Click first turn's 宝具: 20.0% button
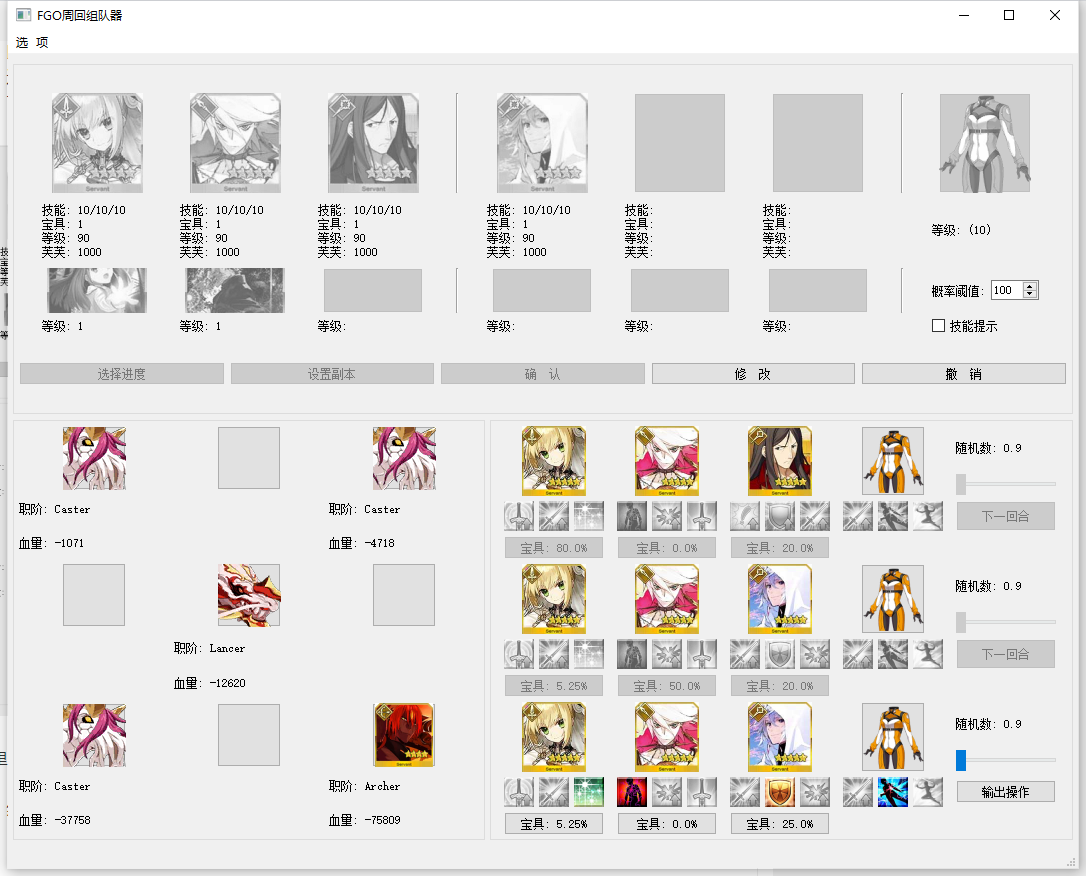Image resolution: width=1086 pixels, height=876 pixels. [779, 548]
